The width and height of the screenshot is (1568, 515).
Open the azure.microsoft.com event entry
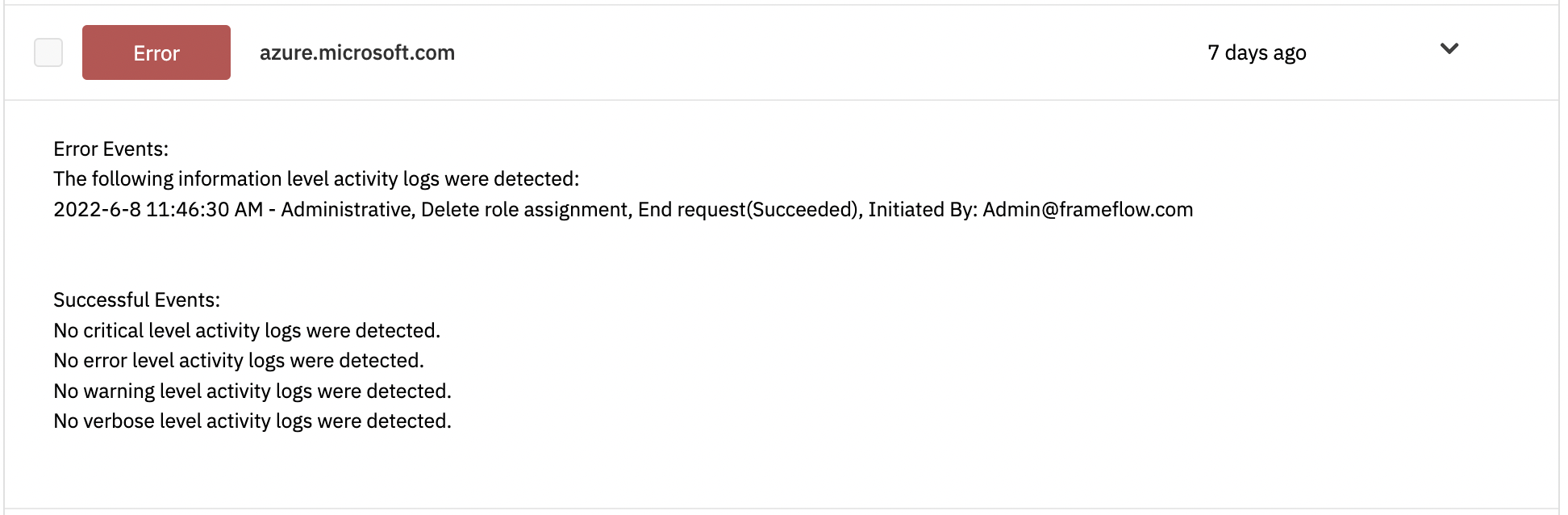tap(357, 52)
